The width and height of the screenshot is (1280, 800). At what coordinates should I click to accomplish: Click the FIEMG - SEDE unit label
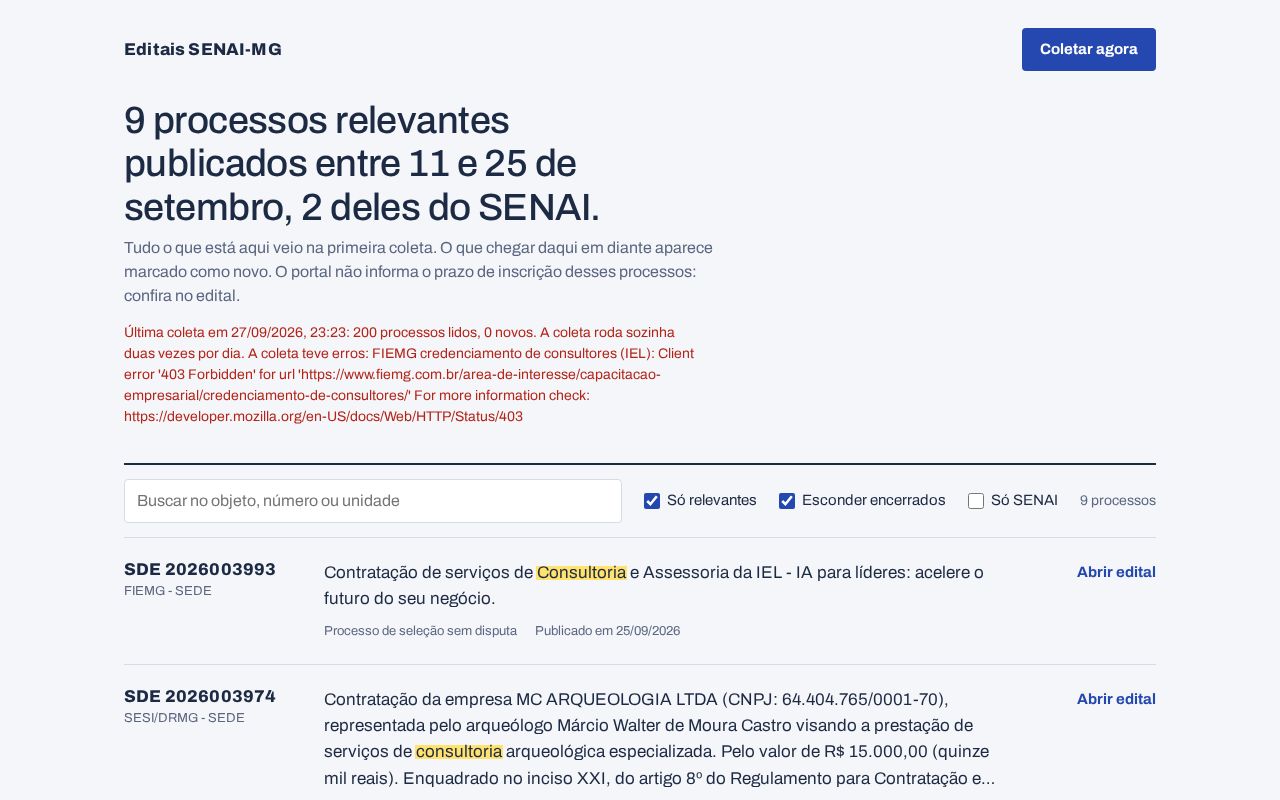pos(168,591)
